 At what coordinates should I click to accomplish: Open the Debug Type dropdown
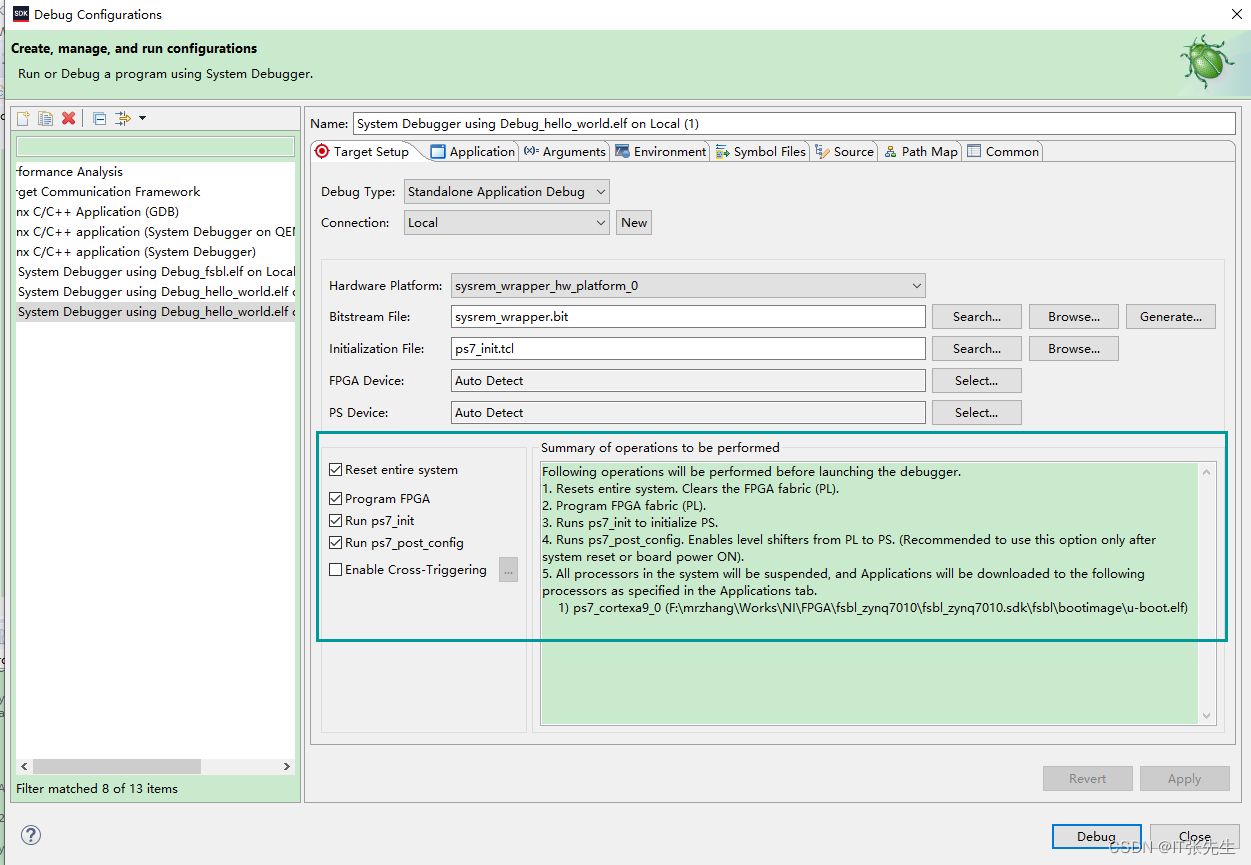coord(507,192)
